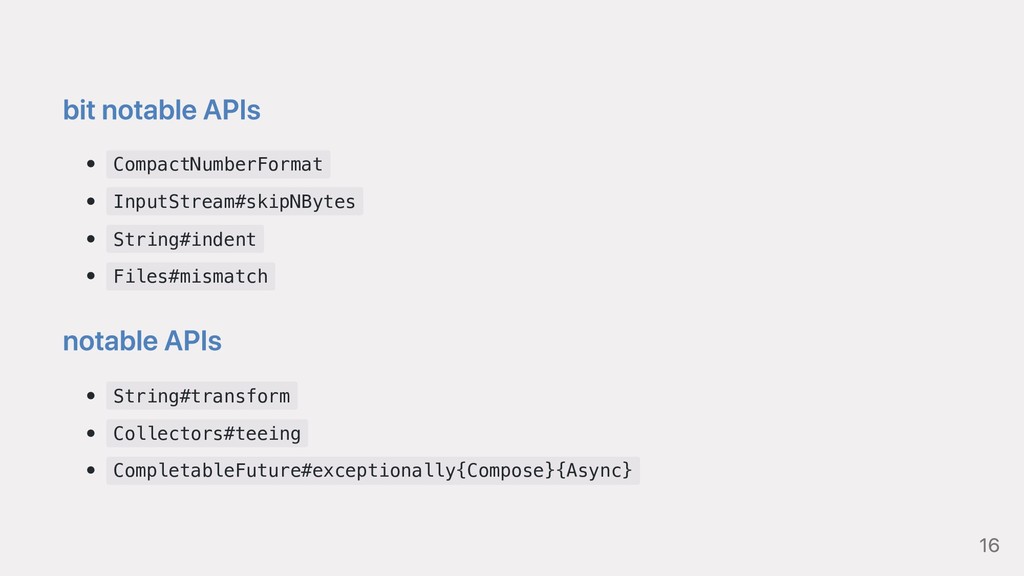
Task: Click the Collectors#teeing code label
Action: click(x=207, y=433)
